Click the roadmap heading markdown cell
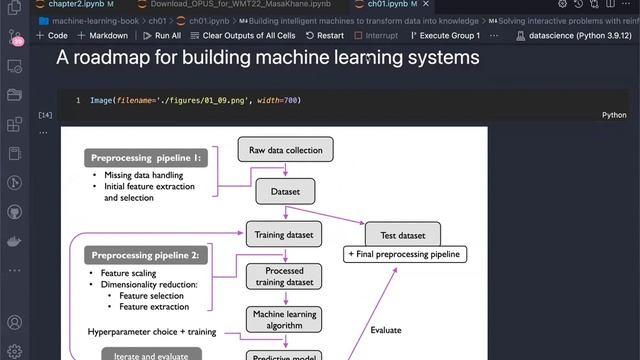 268,58
